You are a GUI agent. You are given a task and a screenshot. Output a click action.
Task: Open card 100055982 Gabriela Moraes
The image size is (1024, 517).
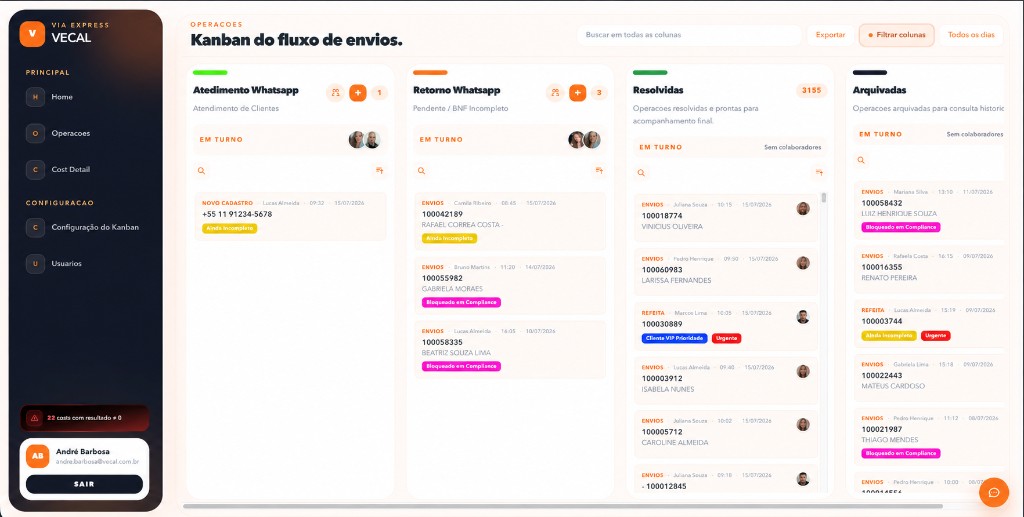[510, 285]
